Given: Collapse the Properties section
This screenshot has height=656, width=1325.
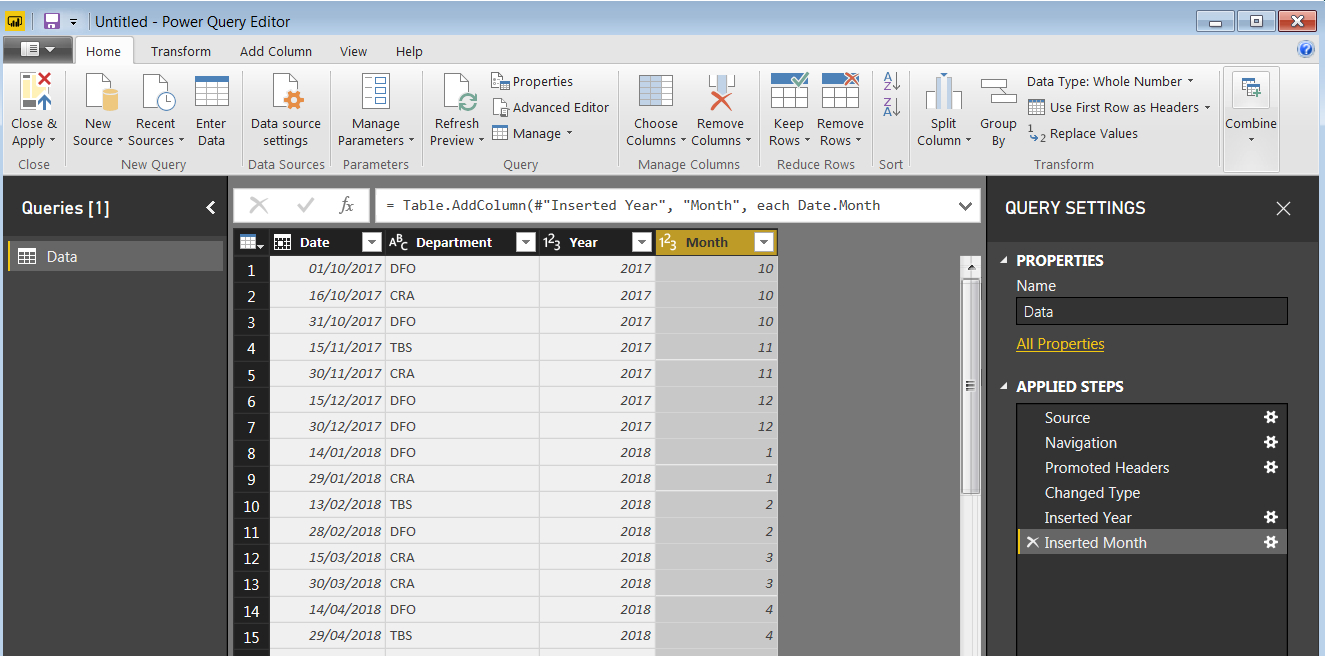Looking at the screenshot, I should pos(1005,260).
